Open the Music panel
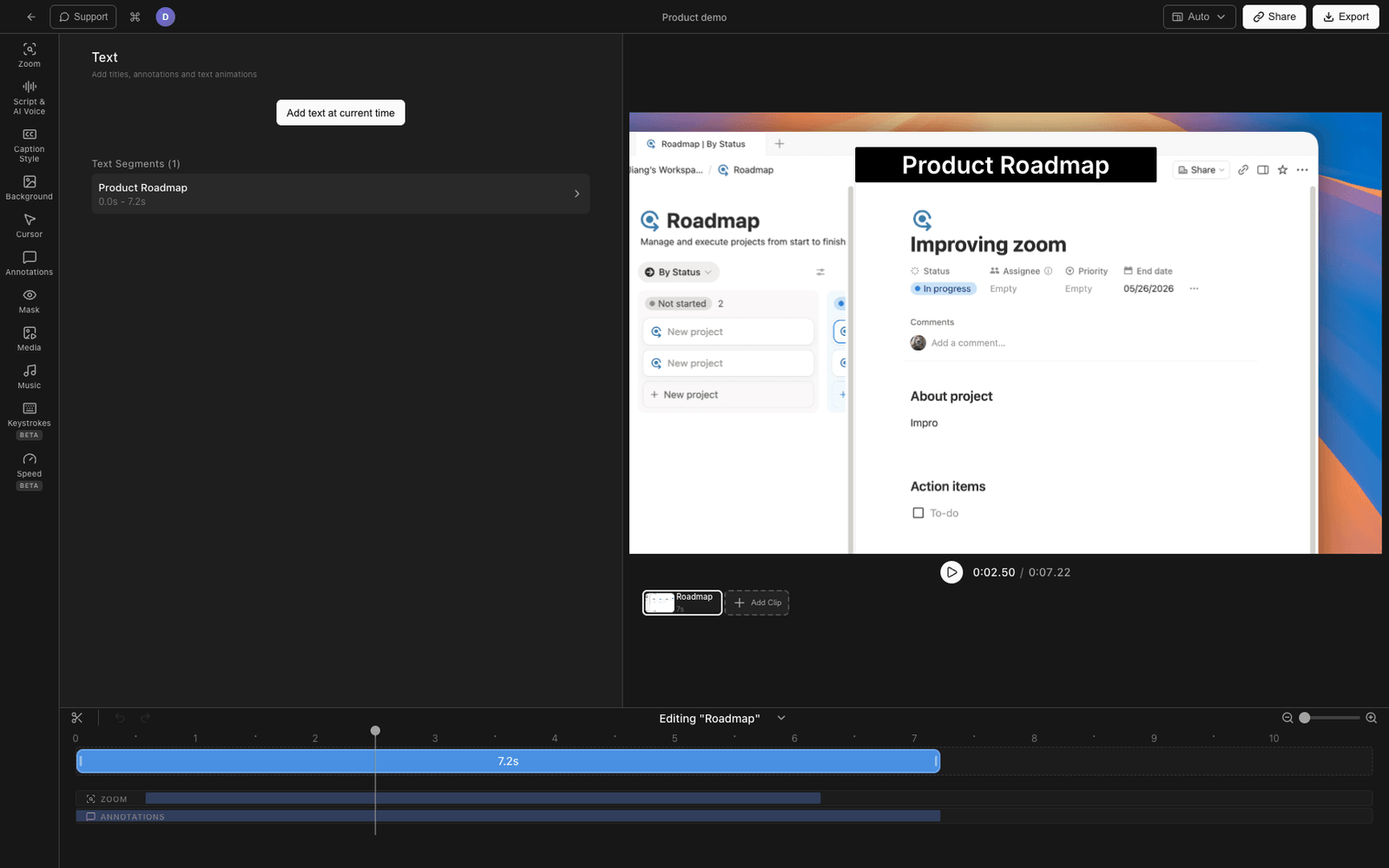Image resolution: width=1389 pixels, height=868 pixels. tap(30, 377)
